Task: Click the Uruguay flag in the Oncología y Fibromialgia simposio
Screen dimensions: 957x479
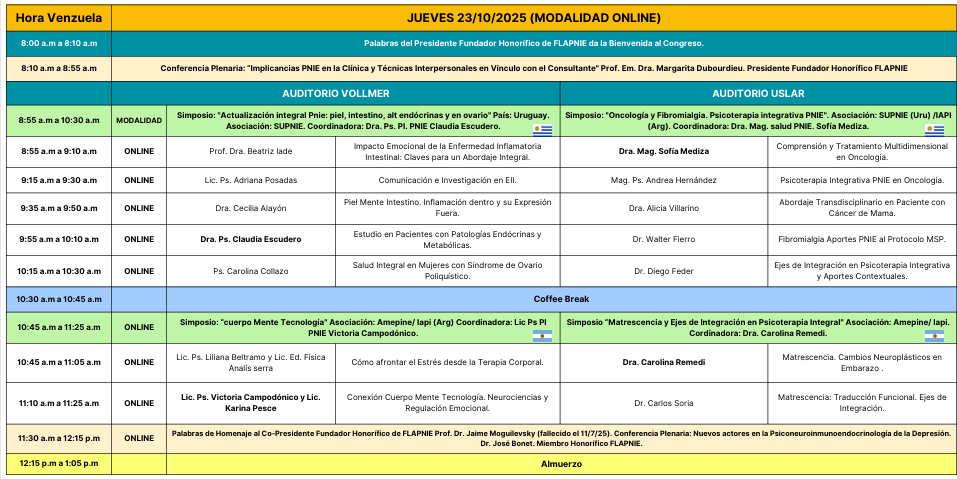Action: tap(934, 130)
